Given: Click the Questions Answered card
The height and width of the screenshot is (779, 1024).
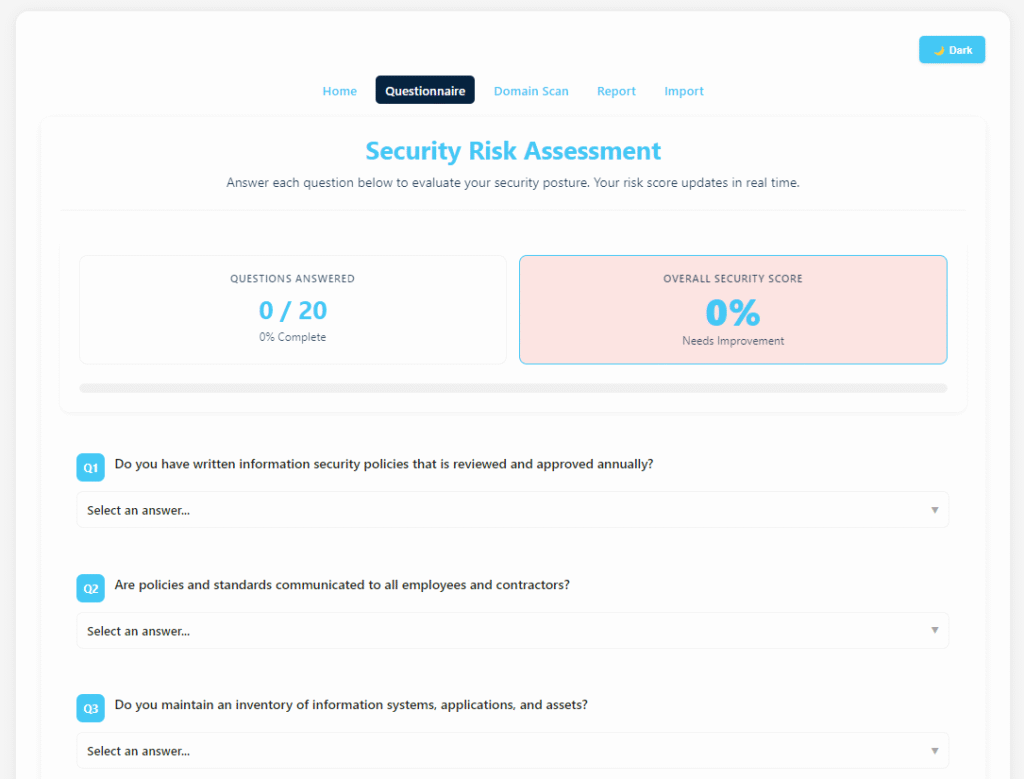Looking at the screenshot, I should (292, 309).
